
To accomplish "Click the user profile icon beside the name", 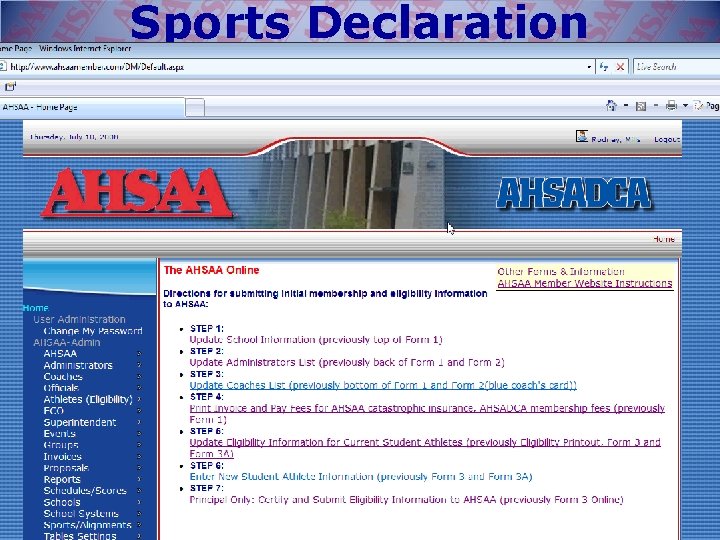I will pos(582,136).
